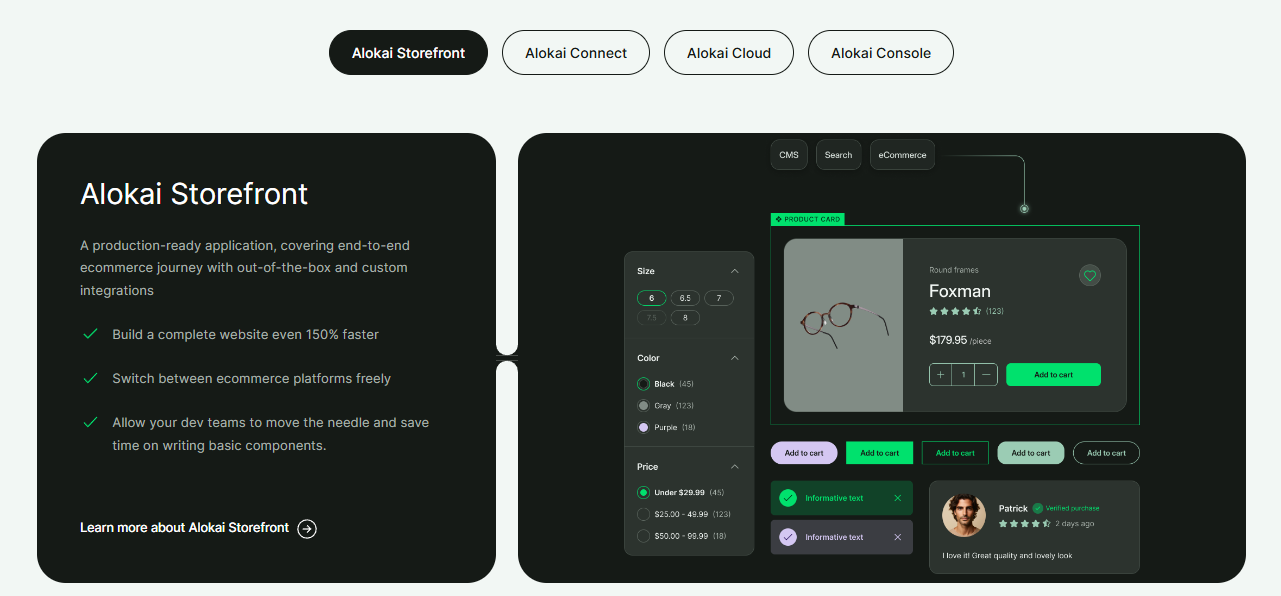Collapse the Price filter section
The image size is (1281, 596).
735,467
